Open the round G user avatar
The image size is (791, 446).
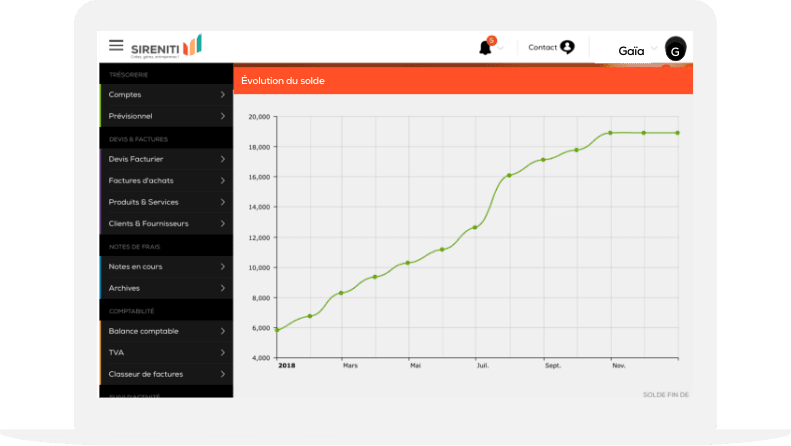pyautogui.click(x=677, y=50)
